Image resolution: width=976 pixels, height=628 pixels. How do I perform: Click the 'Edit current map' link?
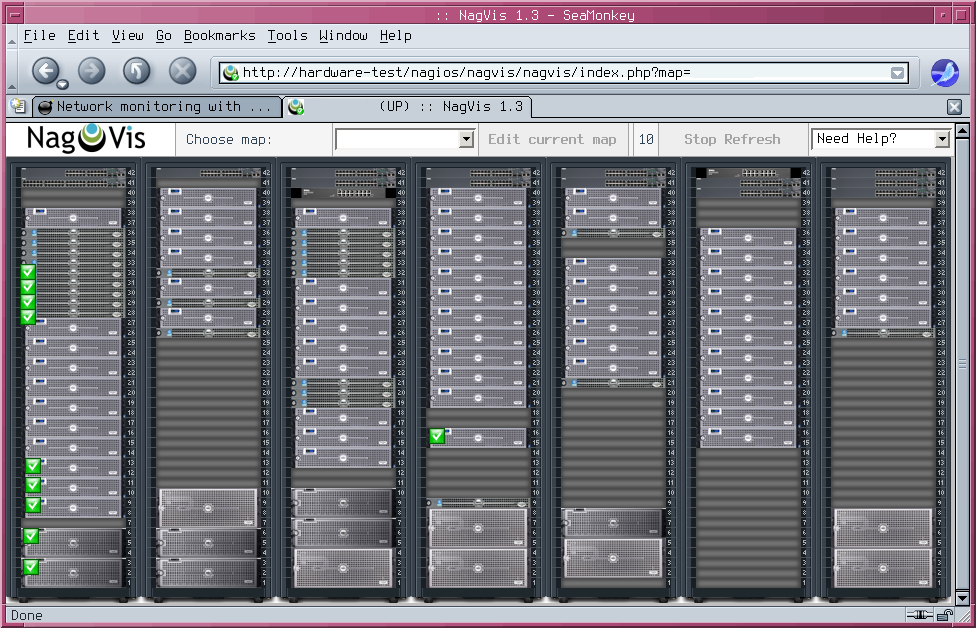552,139
